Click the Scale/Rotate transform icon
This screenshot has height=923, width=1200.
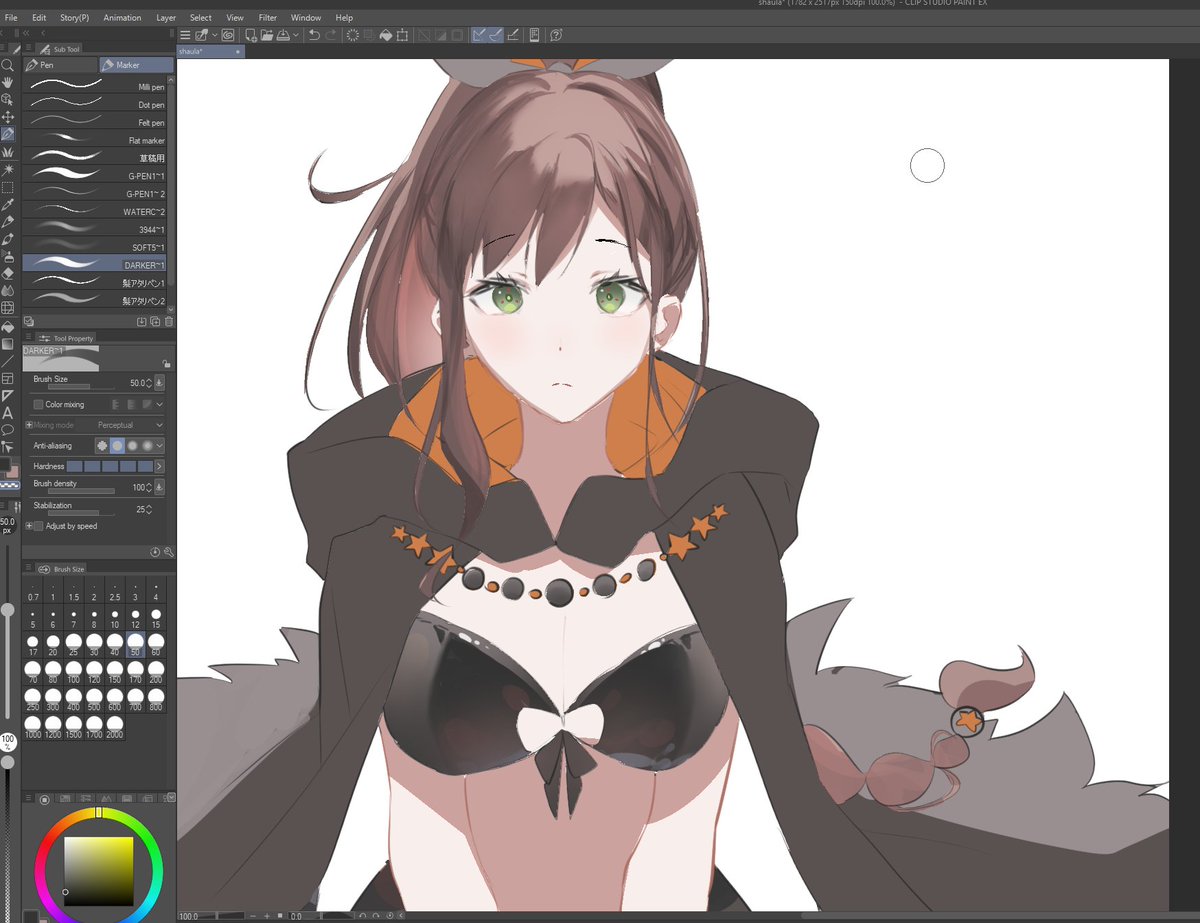click(403, 35)
